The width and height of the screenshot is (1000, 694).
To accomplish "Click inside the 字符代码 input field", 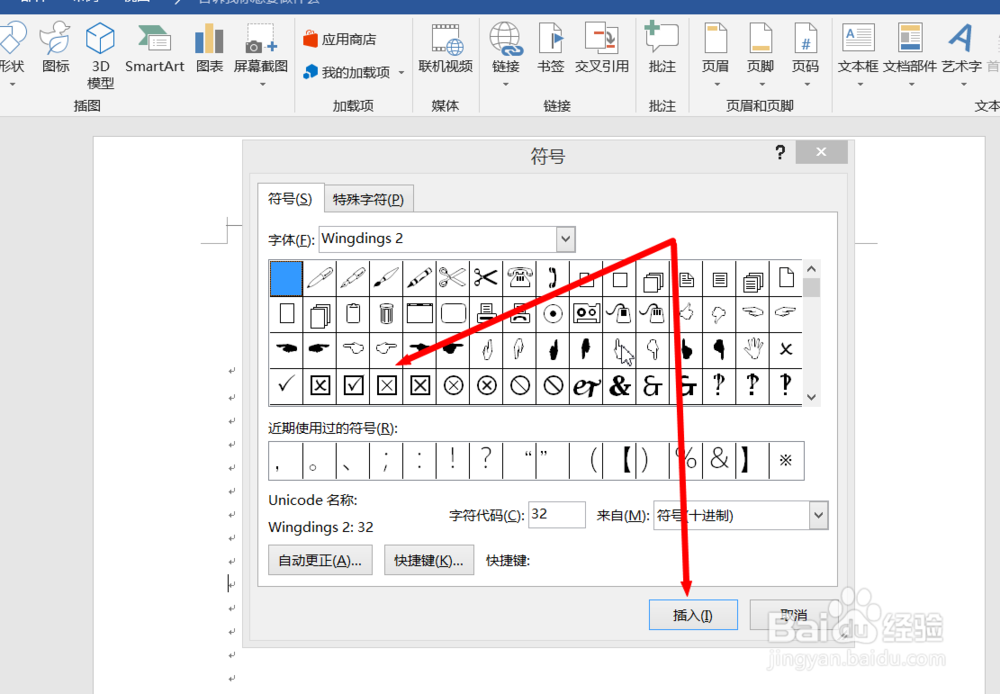I will click(556, 514).
